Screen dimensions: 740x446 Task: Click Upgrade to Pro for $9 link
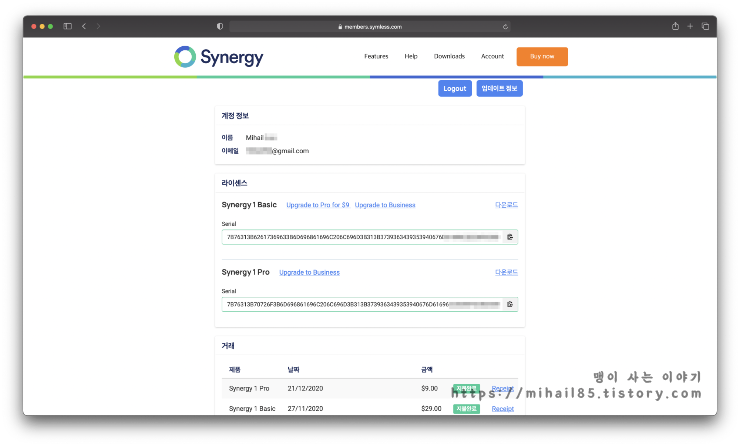pos(318,205)
